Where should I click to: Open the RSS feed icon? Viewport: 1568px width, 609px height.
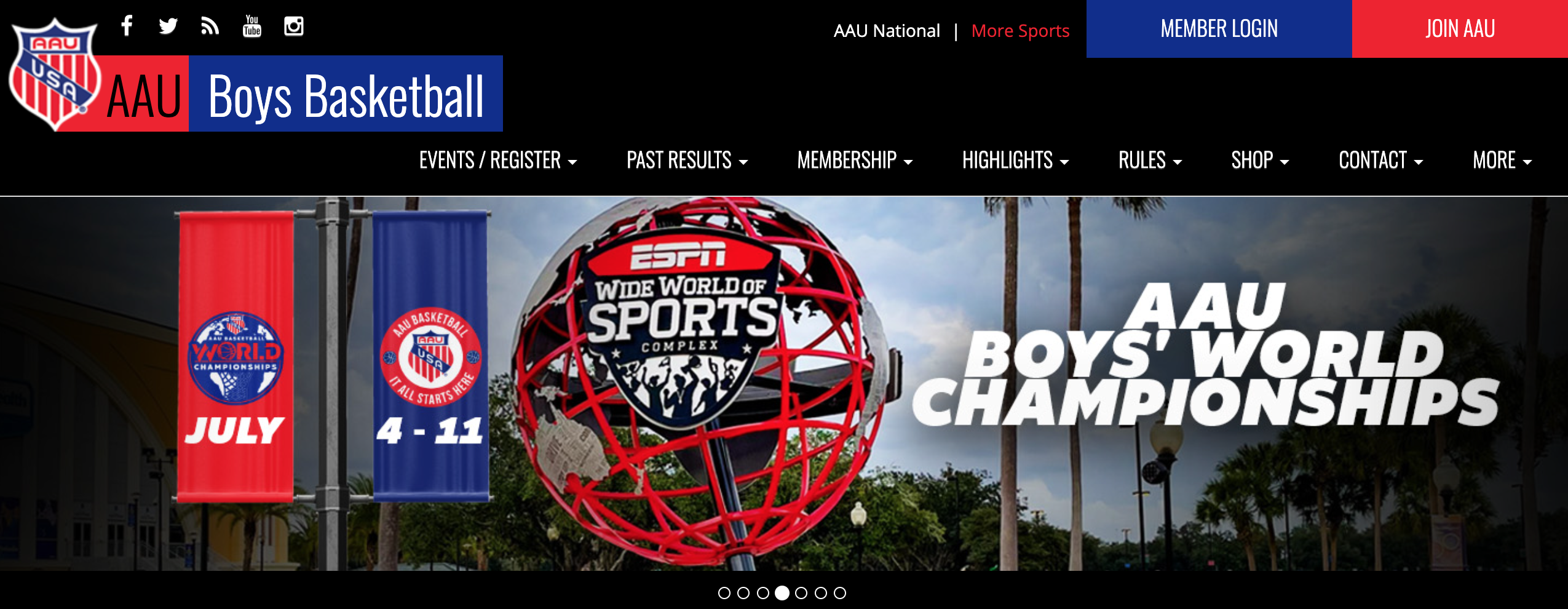210,26
